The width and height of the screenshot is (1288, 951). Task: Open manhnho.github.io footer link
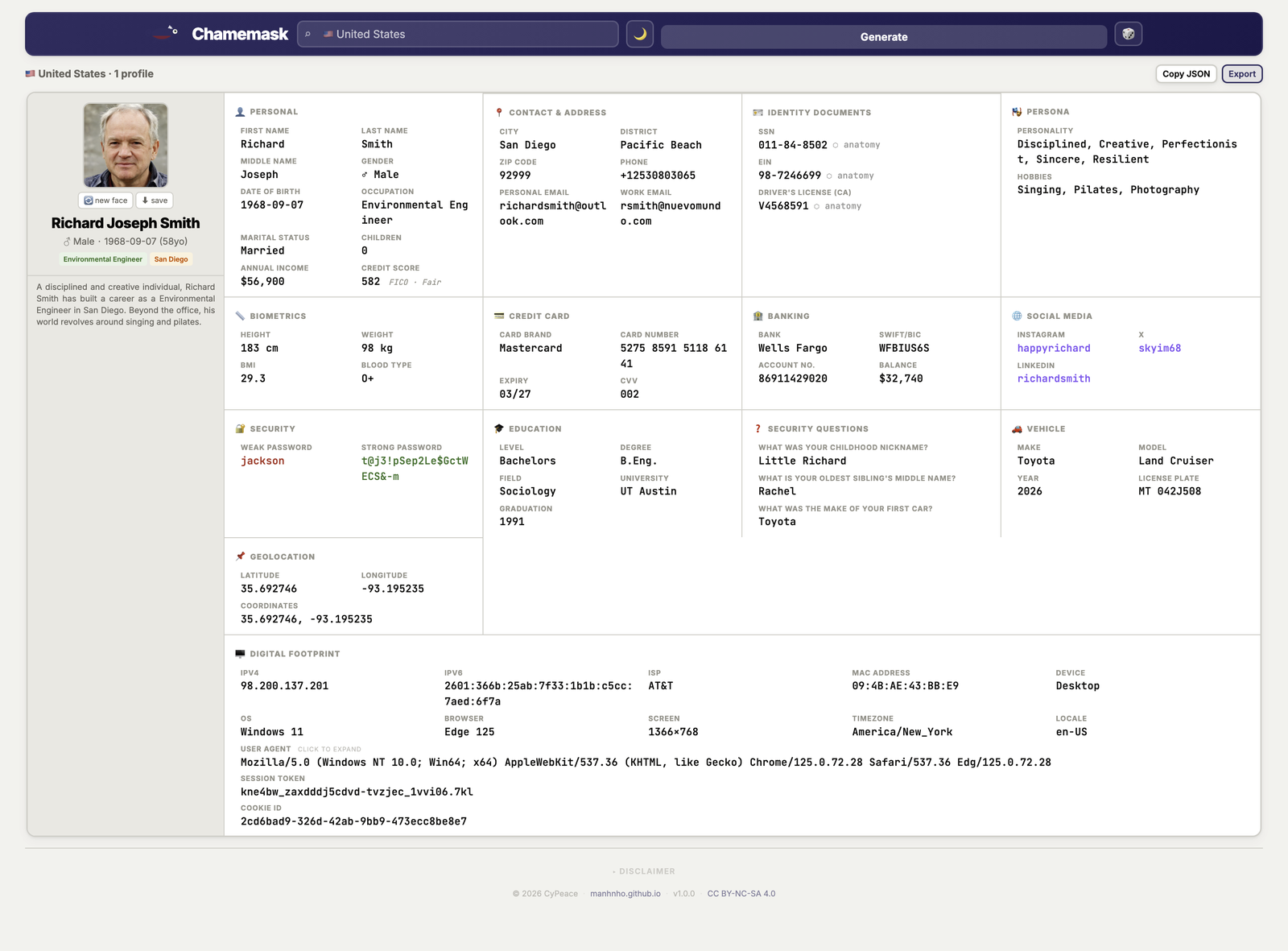tap(625, 894)
